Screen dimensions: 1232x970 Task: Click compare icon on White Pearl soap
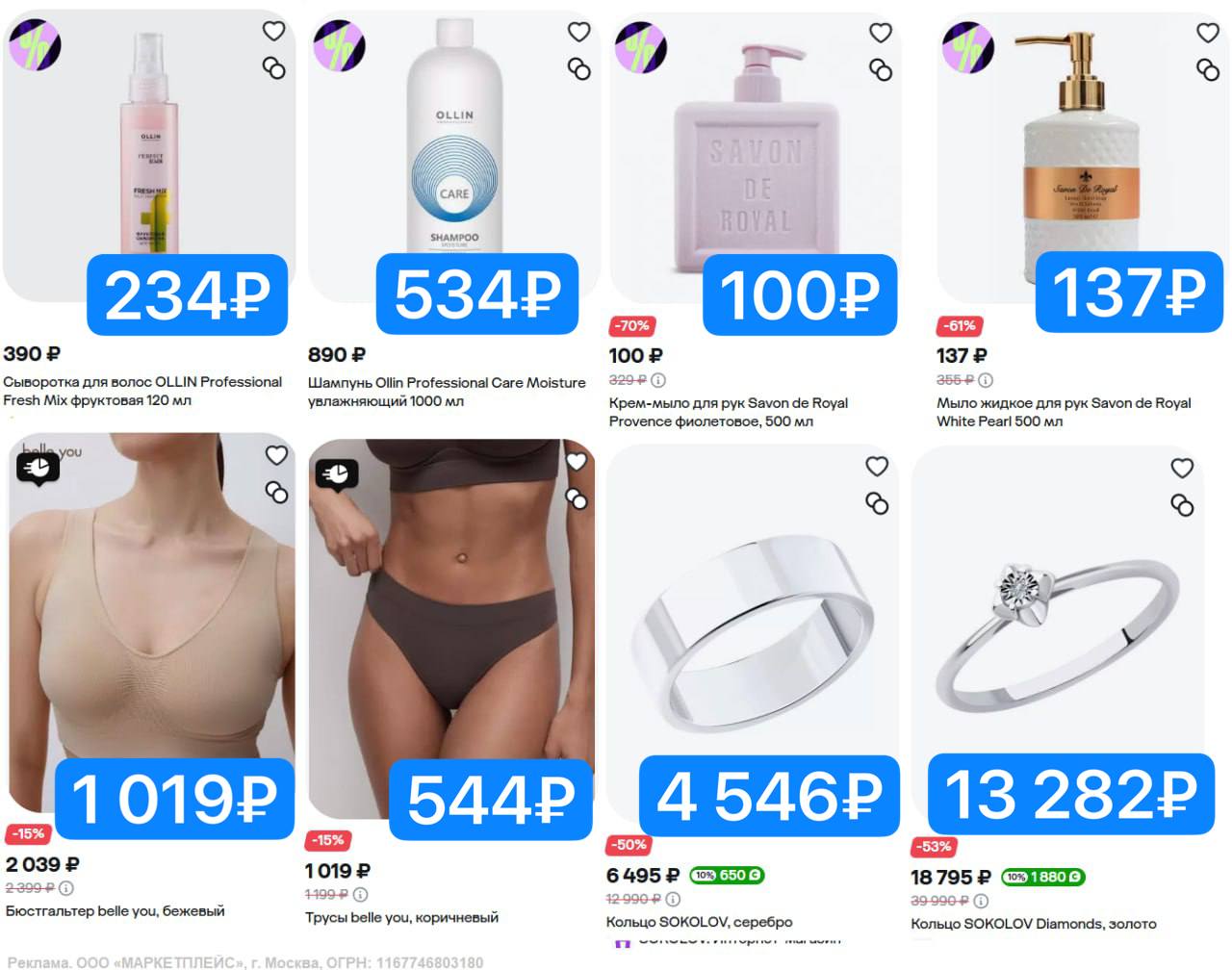pos(1208,69)
